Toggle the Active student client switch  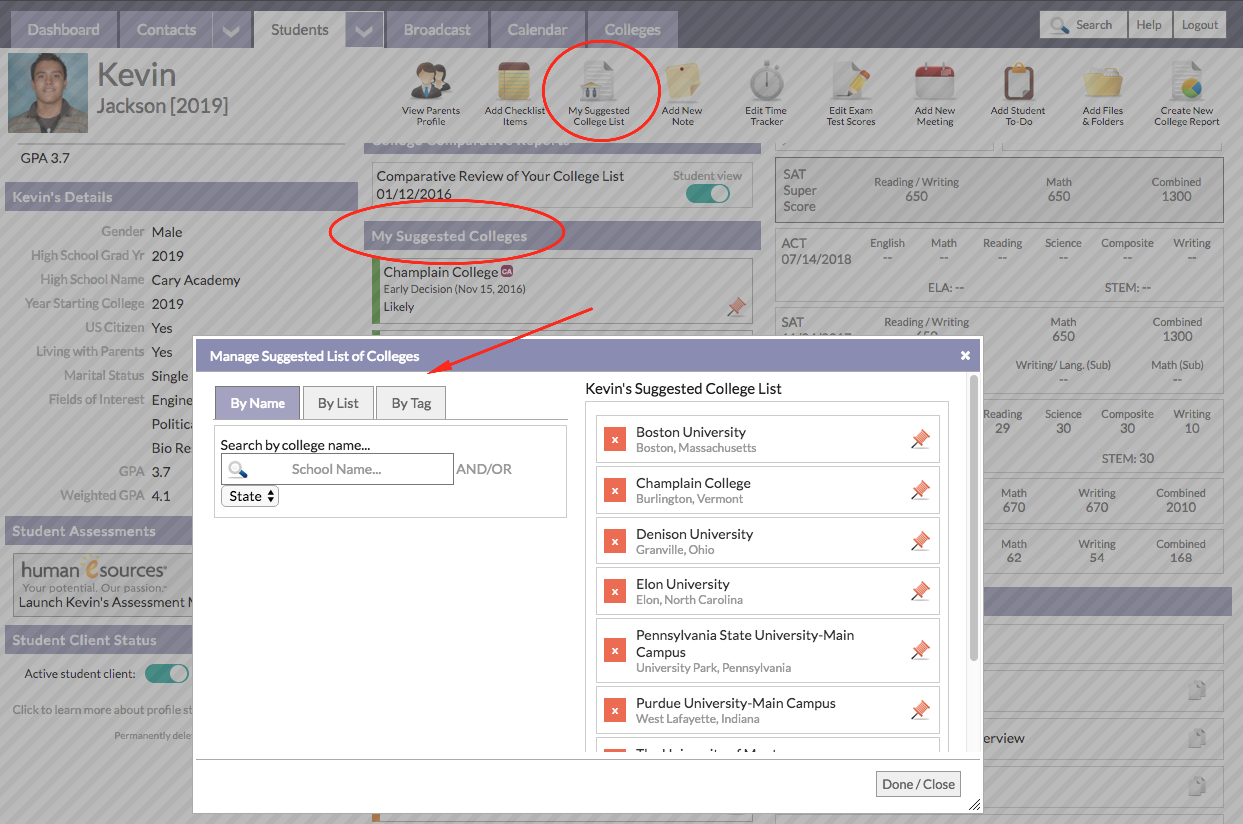tap(167, 673)
